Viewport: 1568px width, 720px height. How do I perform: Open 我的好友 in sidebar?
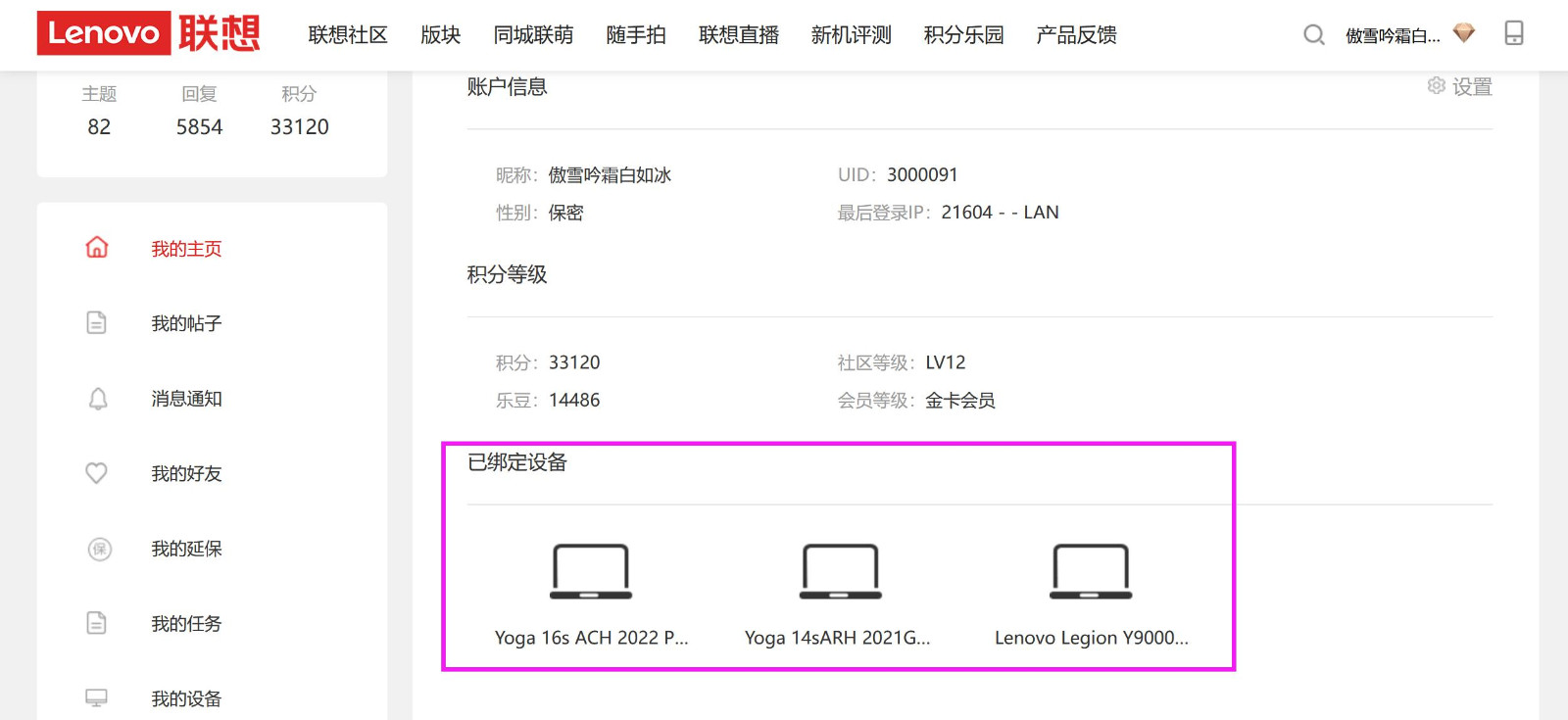click(186, 473)
